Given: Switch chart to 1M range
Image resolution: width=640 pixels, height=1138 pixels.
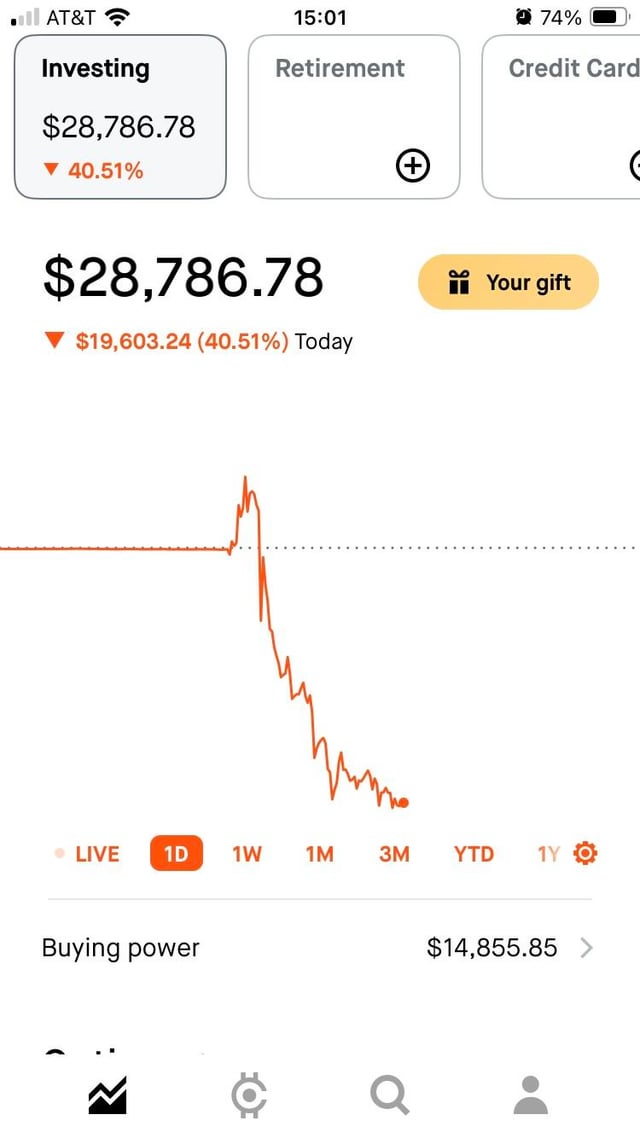Looking at the screenshot, I should [x=319, y=854].
